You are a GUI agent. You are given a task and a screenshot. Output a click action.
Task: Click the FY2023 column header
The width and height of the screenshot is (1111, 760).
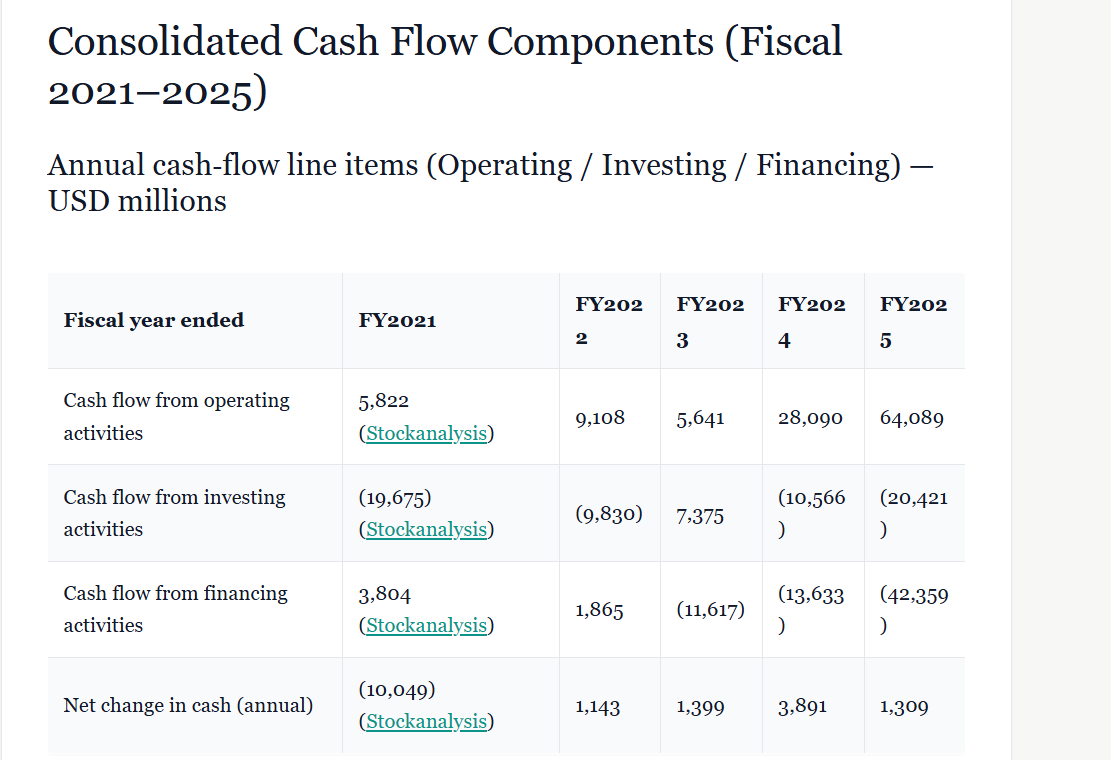(710, 321)
